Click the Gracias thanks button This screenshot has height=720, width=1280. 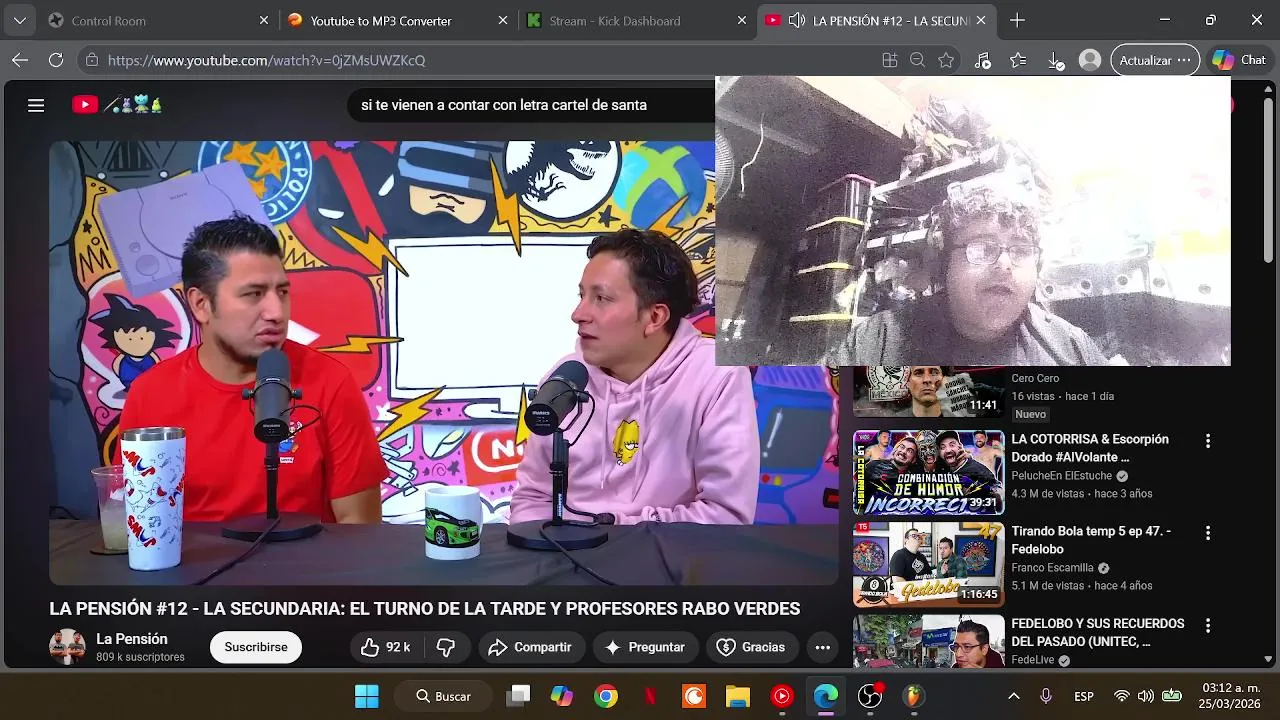752,647
